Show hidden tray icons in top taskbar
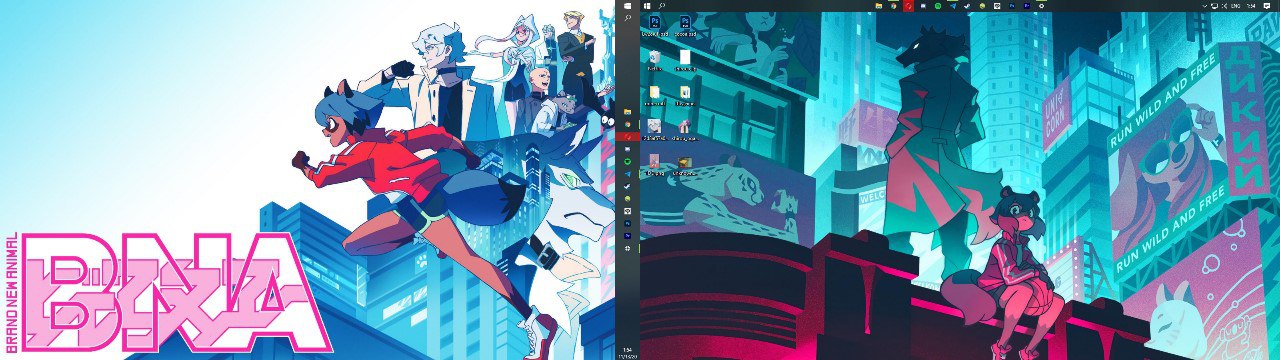 pos(1204,6)
